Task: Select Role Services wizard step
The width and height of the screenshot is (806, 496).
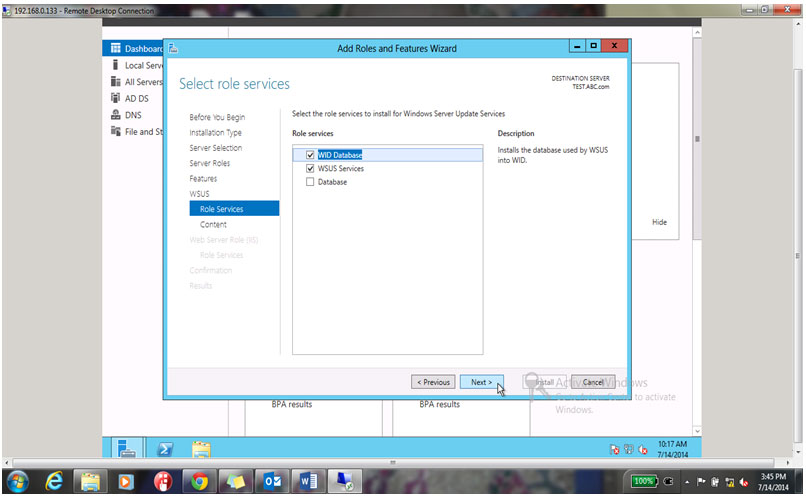Action: point(234,209)
